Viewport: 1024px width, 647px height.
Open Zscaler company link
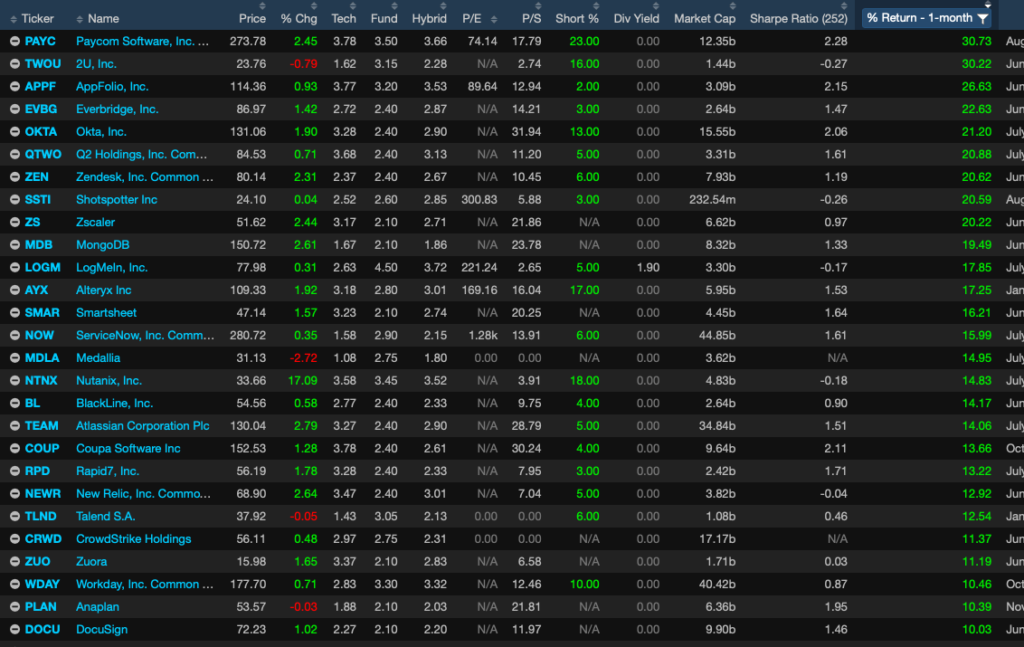[95, 222]
